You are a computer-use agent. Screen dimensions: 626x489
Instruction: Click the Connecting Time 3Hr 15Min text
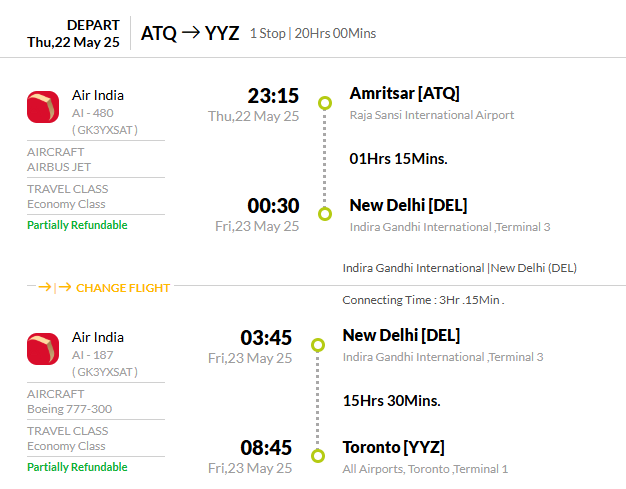pos(423,300)
